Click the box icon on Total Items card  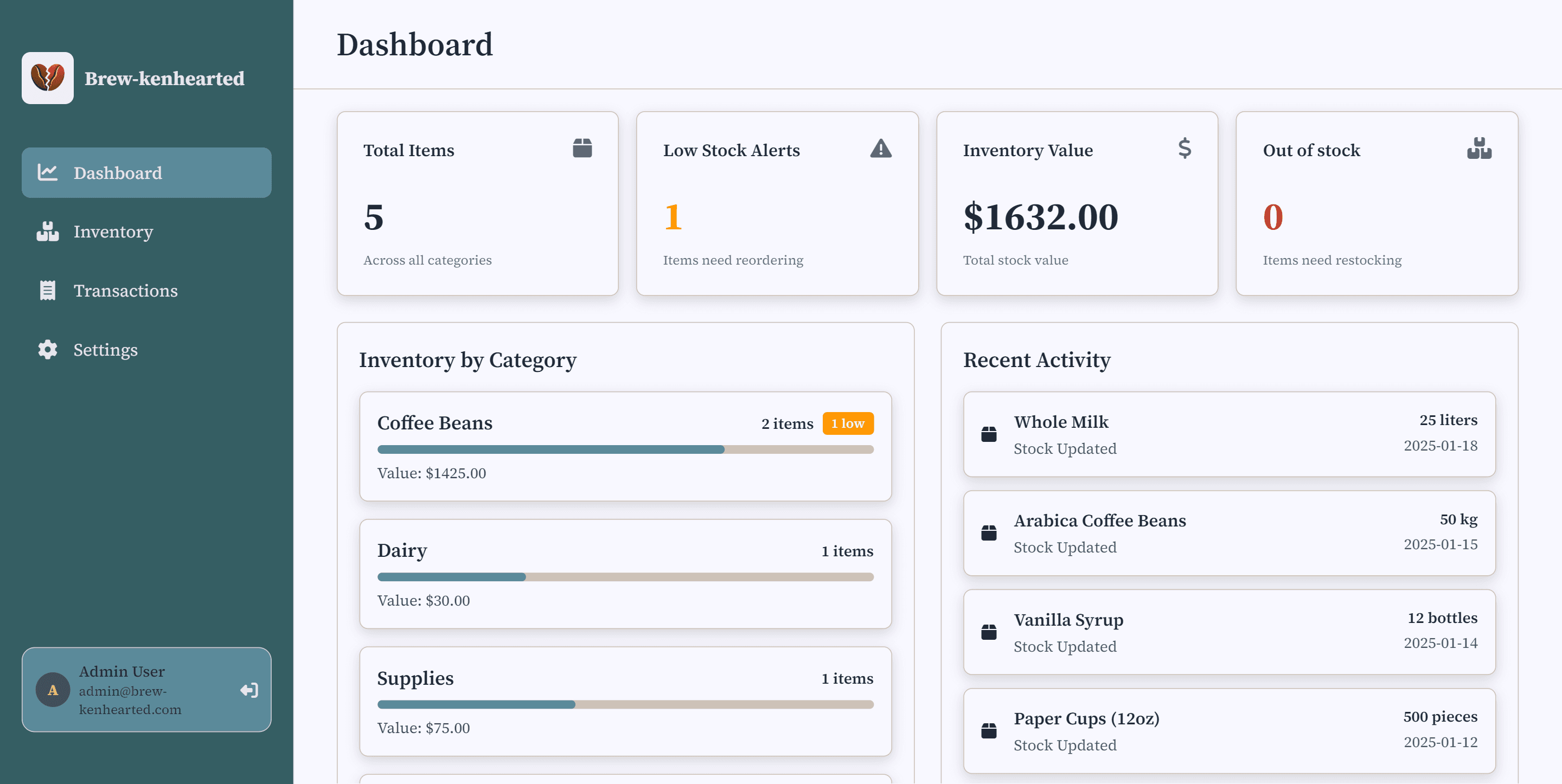pyautogui.click(x=582, y=148)
